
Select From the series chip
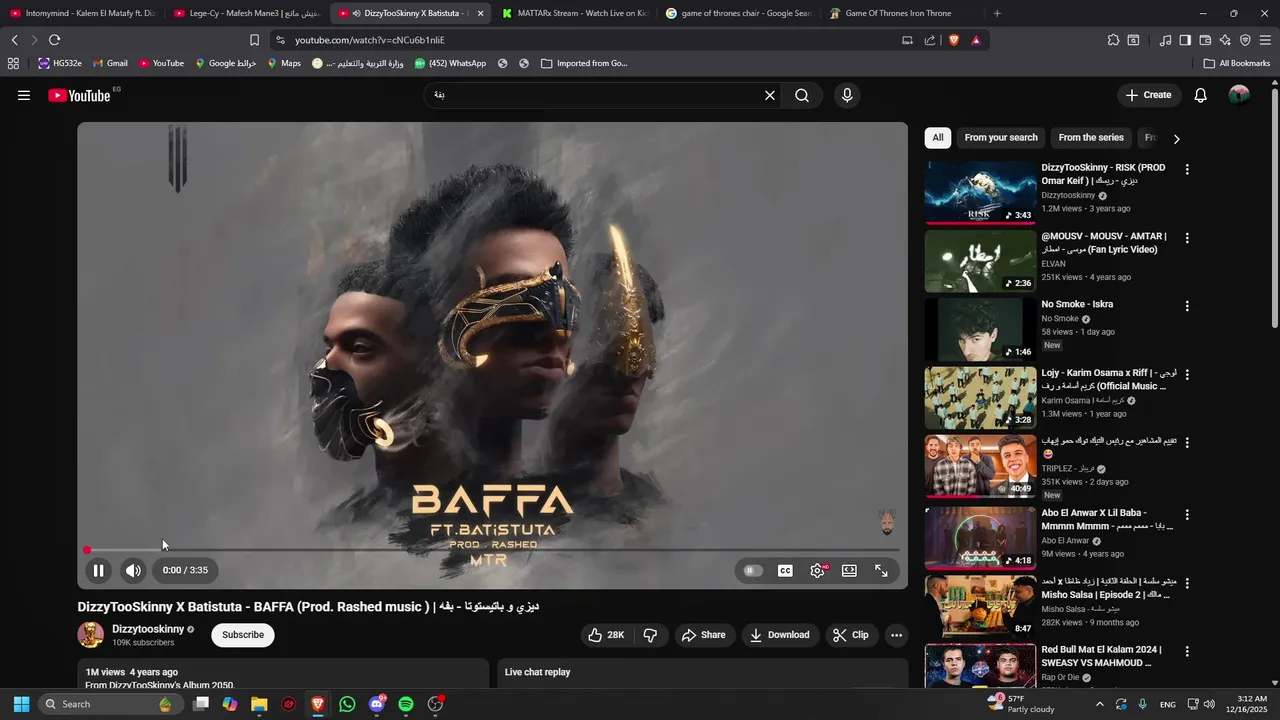pos(1091,138)
